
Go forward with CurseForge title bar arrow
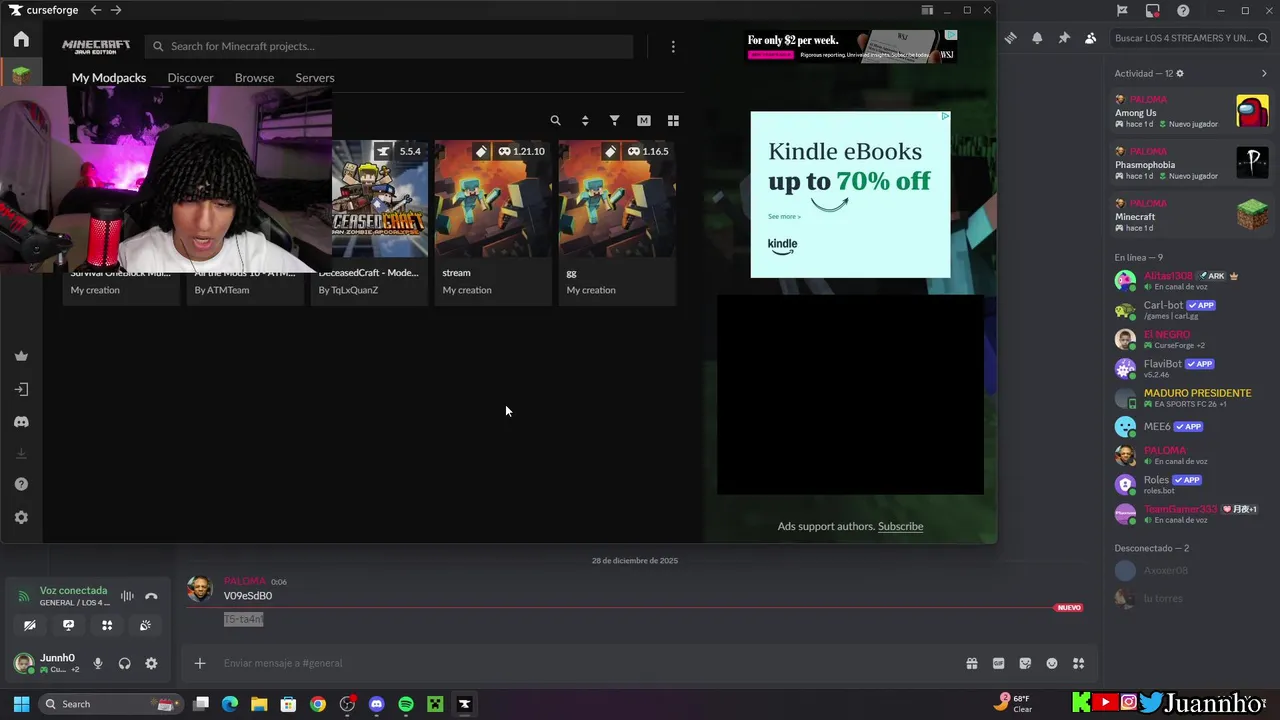click(116, 10)
